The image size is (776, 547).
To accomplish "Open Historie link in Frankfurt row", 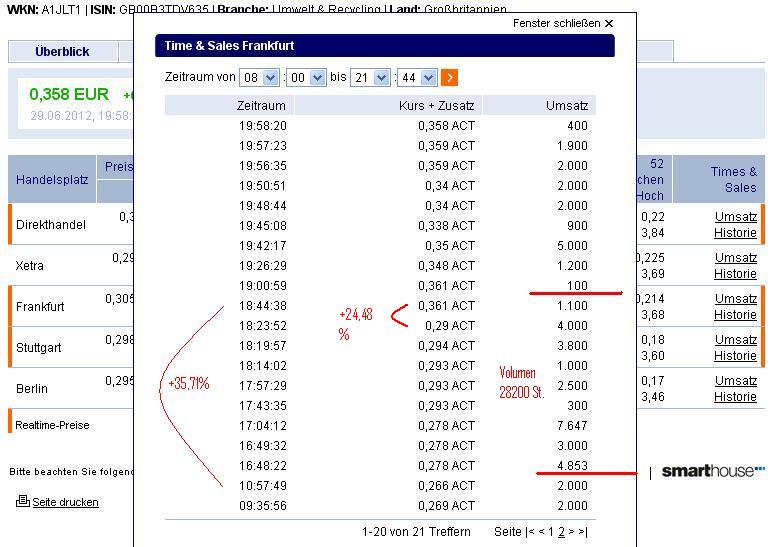I will pos(735,315).
